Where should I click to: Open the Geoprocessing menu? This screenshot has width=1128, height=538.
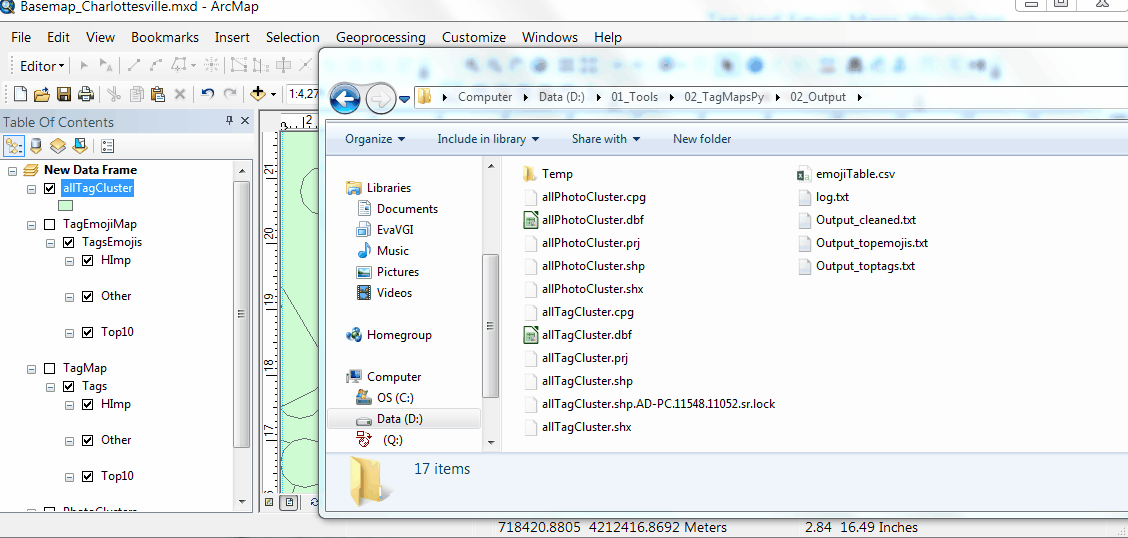[x=381, y=37]
